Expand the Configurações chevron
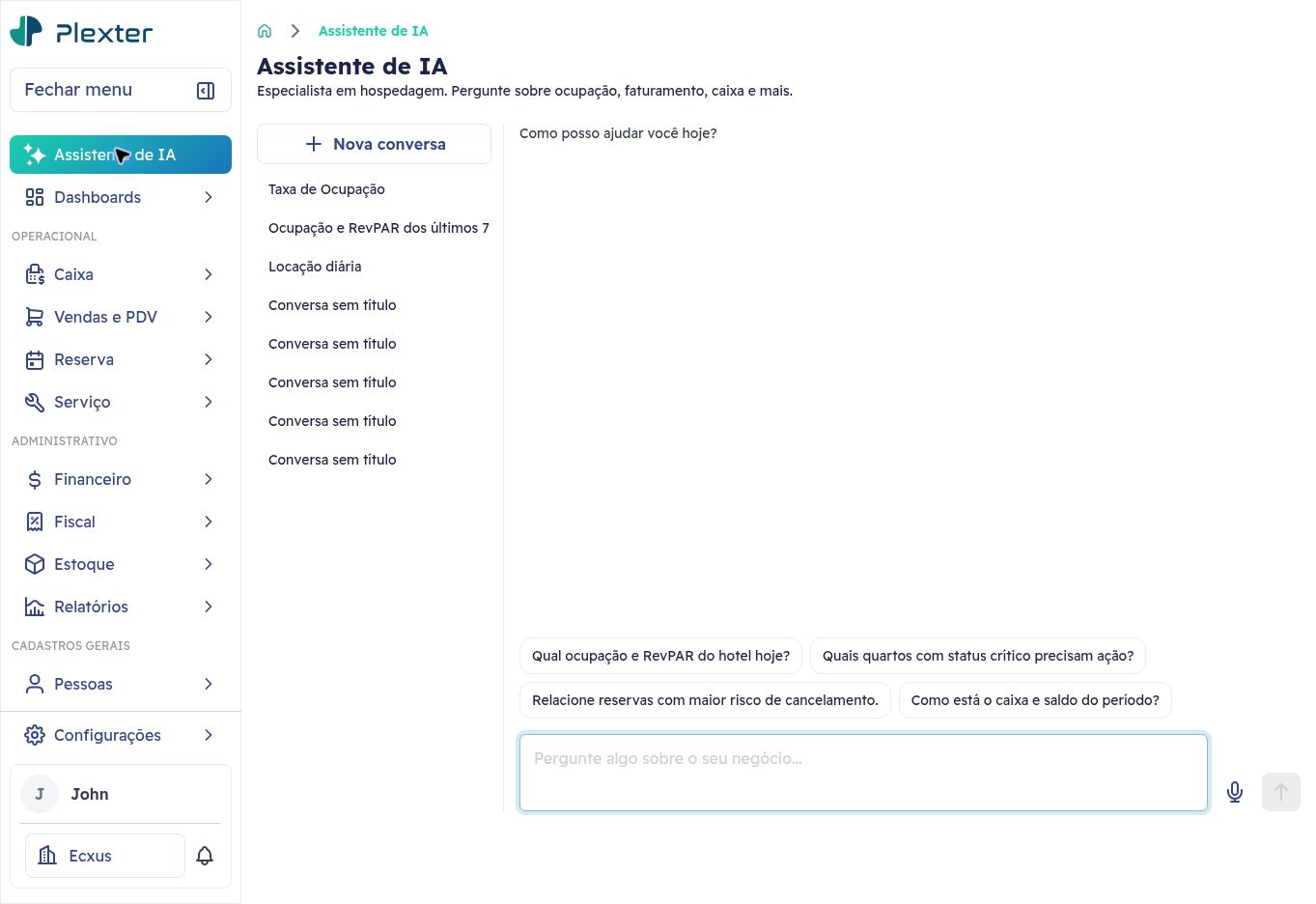This screenshot has height=904, width=1316. pyautogui.click(x=209, y=735)
